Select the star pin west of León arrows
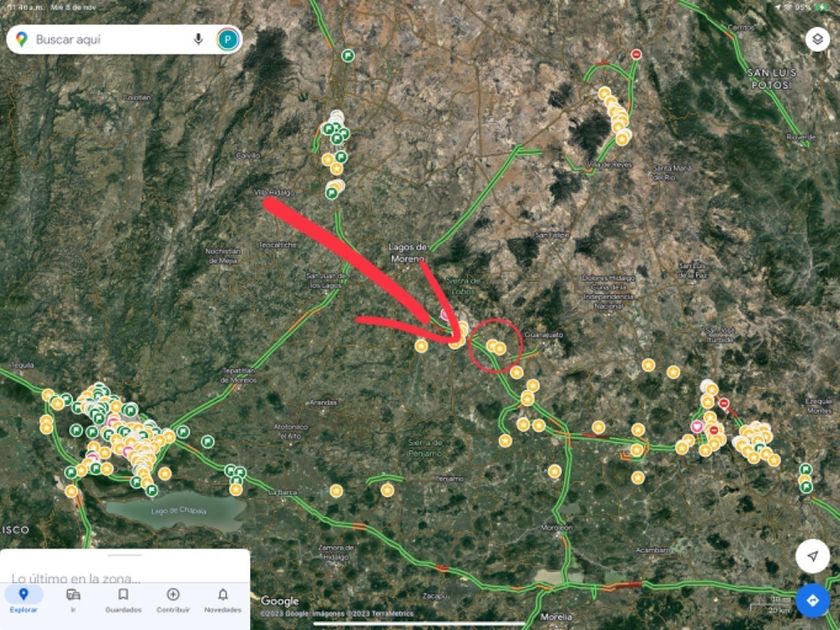Viewport: 840px width, 630px height. click(x=421, y=346)
